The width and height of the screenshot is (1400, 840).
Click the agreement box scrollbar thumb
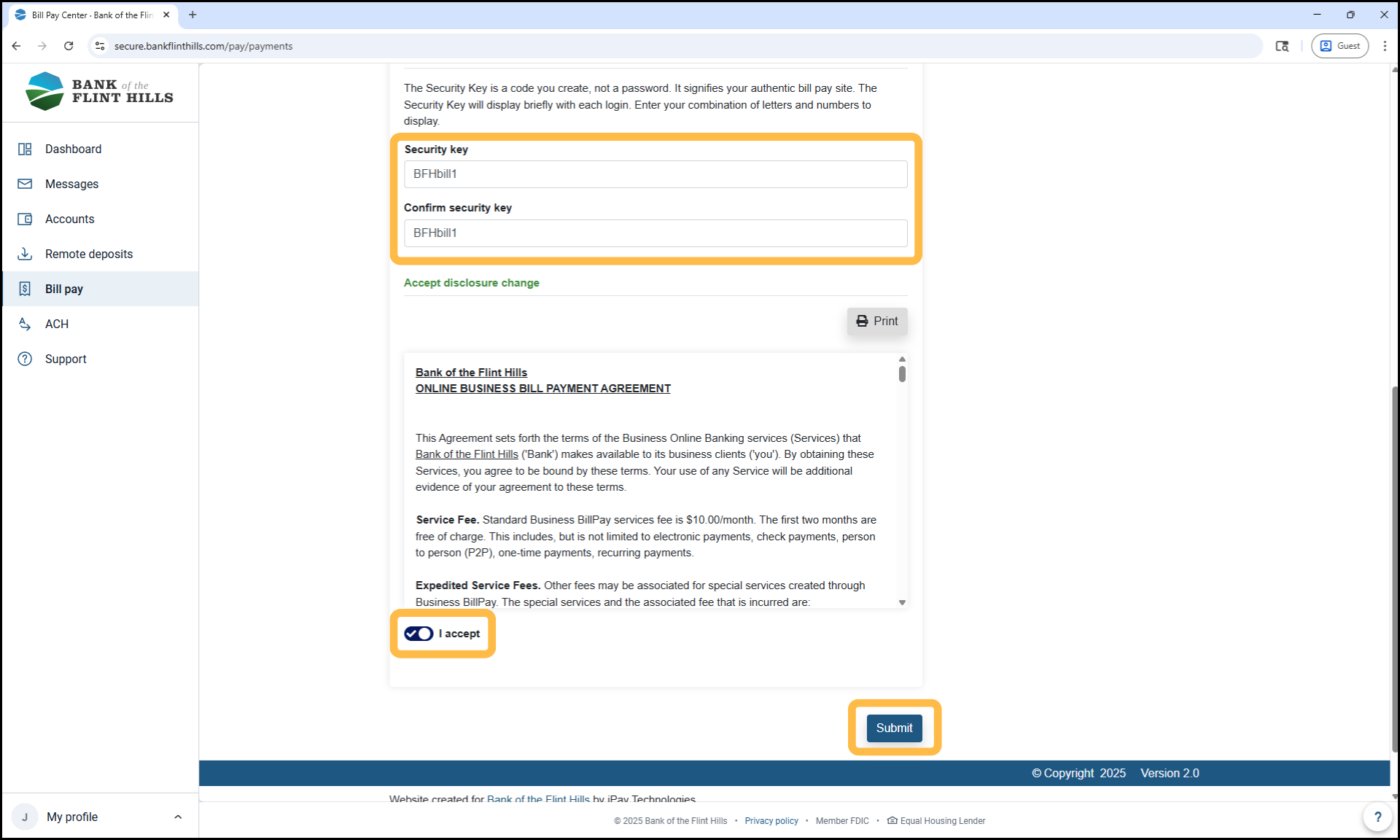[x=902, y=374]
